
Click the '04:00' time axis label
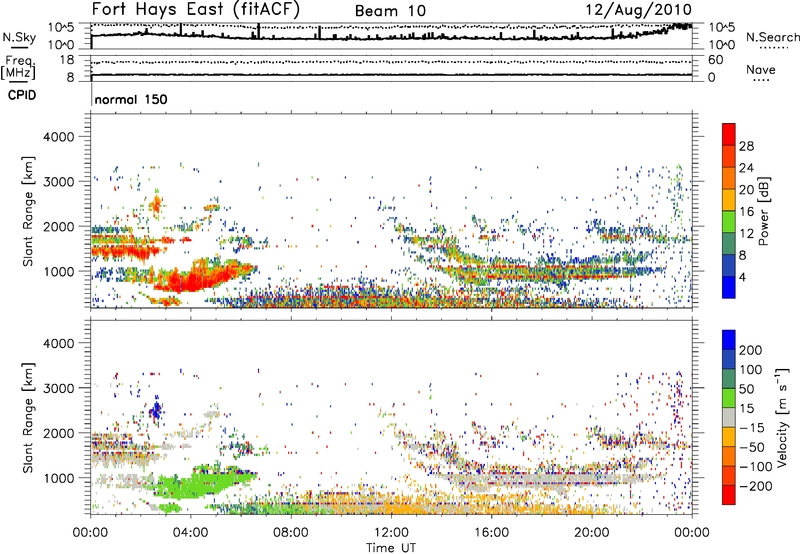(191, 533)
